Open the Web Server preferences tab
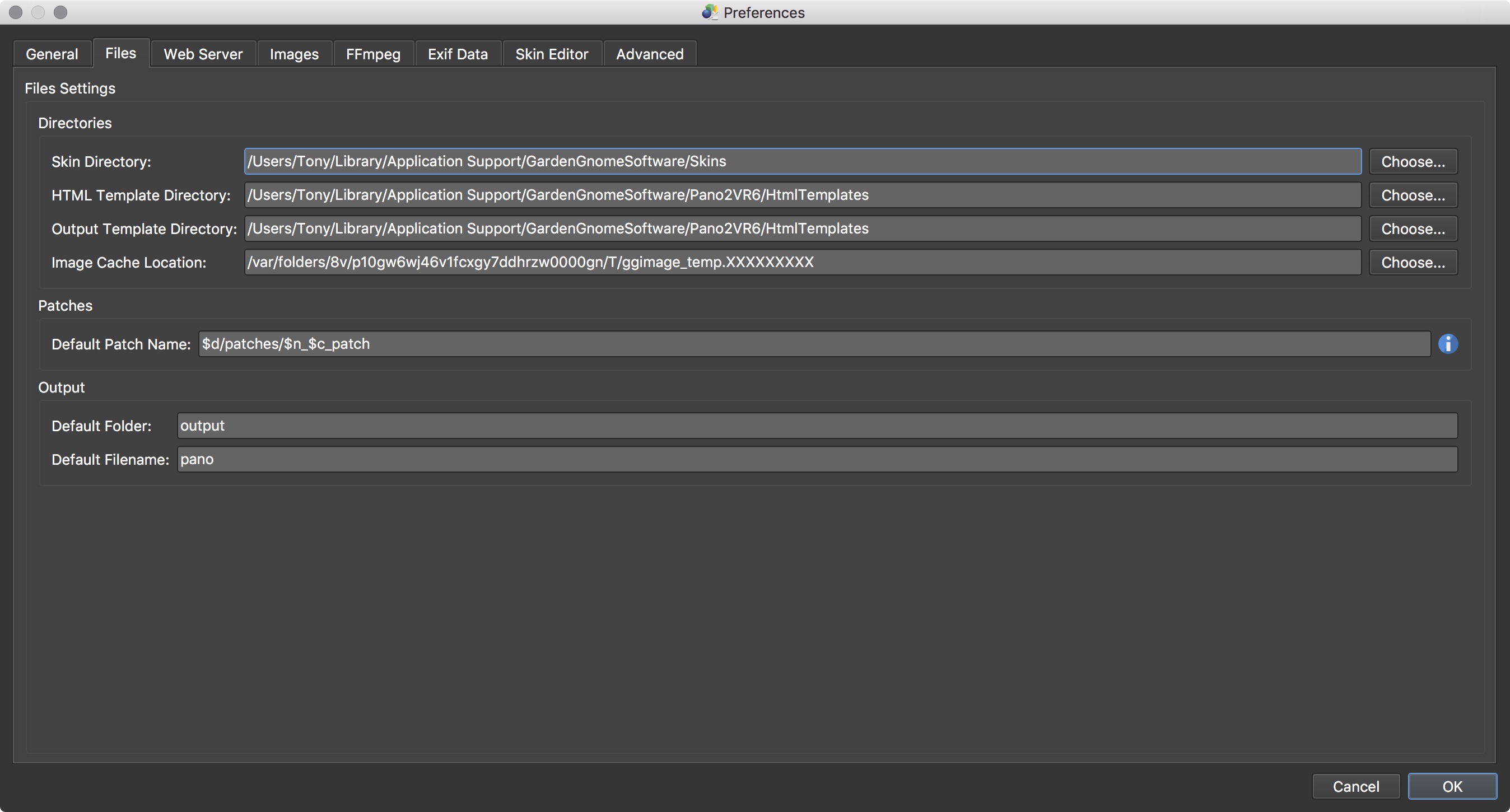Image resolution: width=1510 pixels, height=812 pixels. point(204,54)
